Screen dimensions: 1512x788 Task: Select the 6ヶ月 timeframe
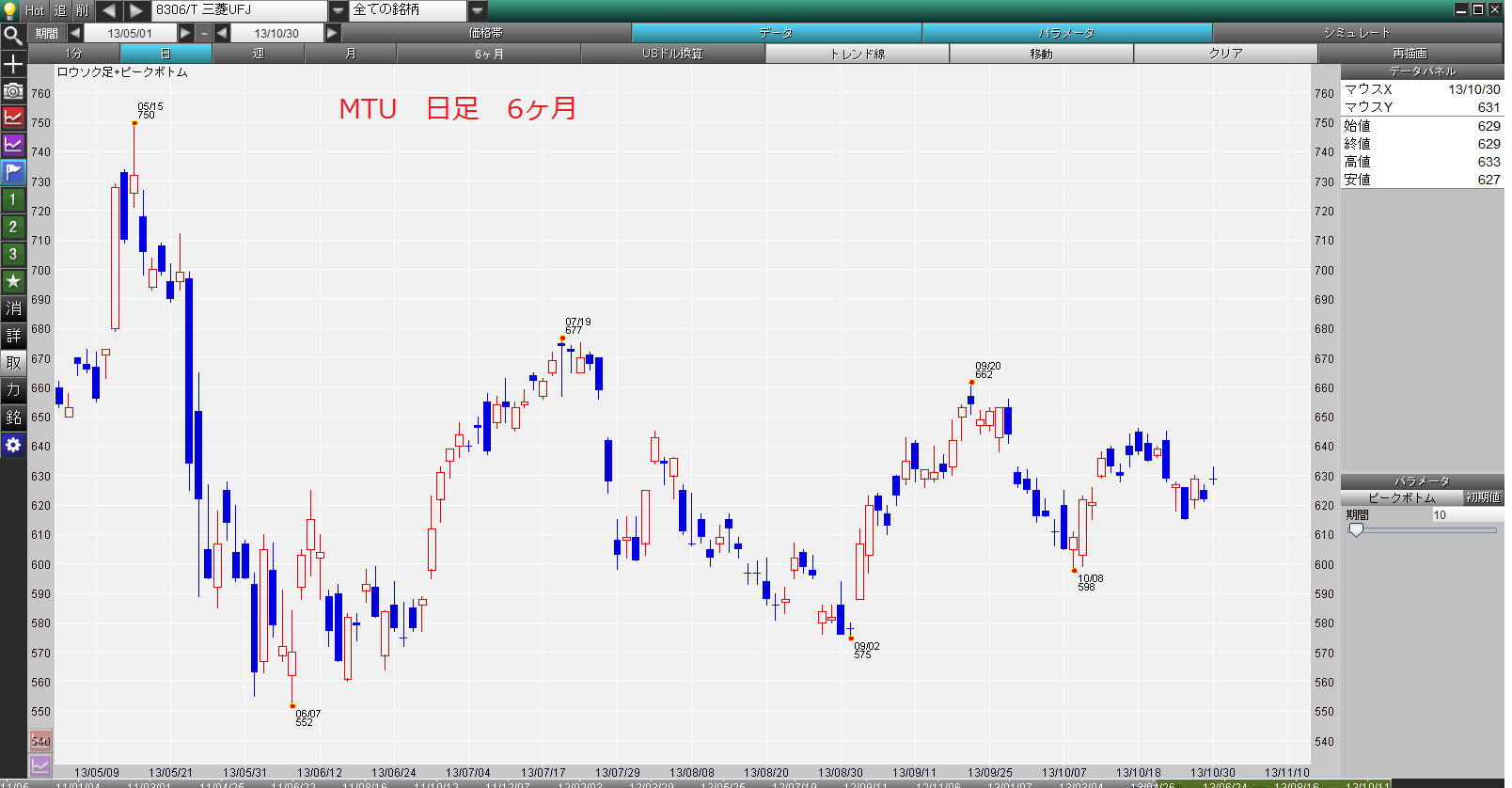pos(489,54)
